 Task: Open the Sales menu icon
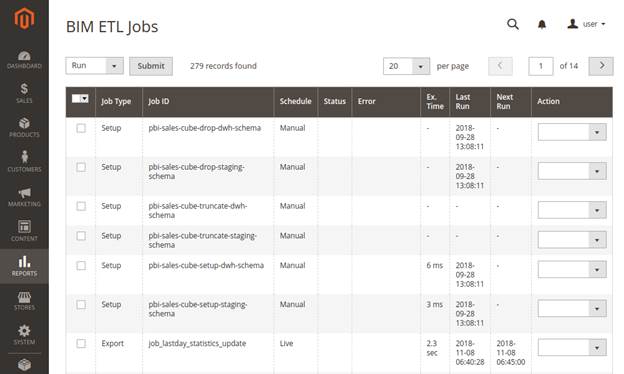[x=24, y=94]
